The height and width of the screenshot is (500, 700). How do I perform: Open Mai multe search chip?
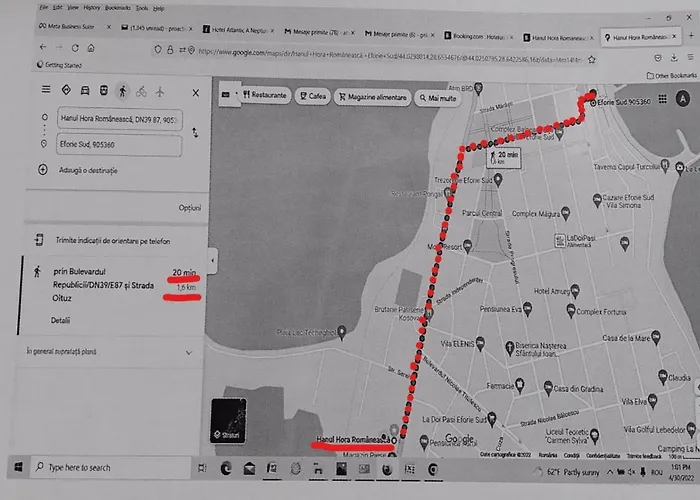(438, 98)
